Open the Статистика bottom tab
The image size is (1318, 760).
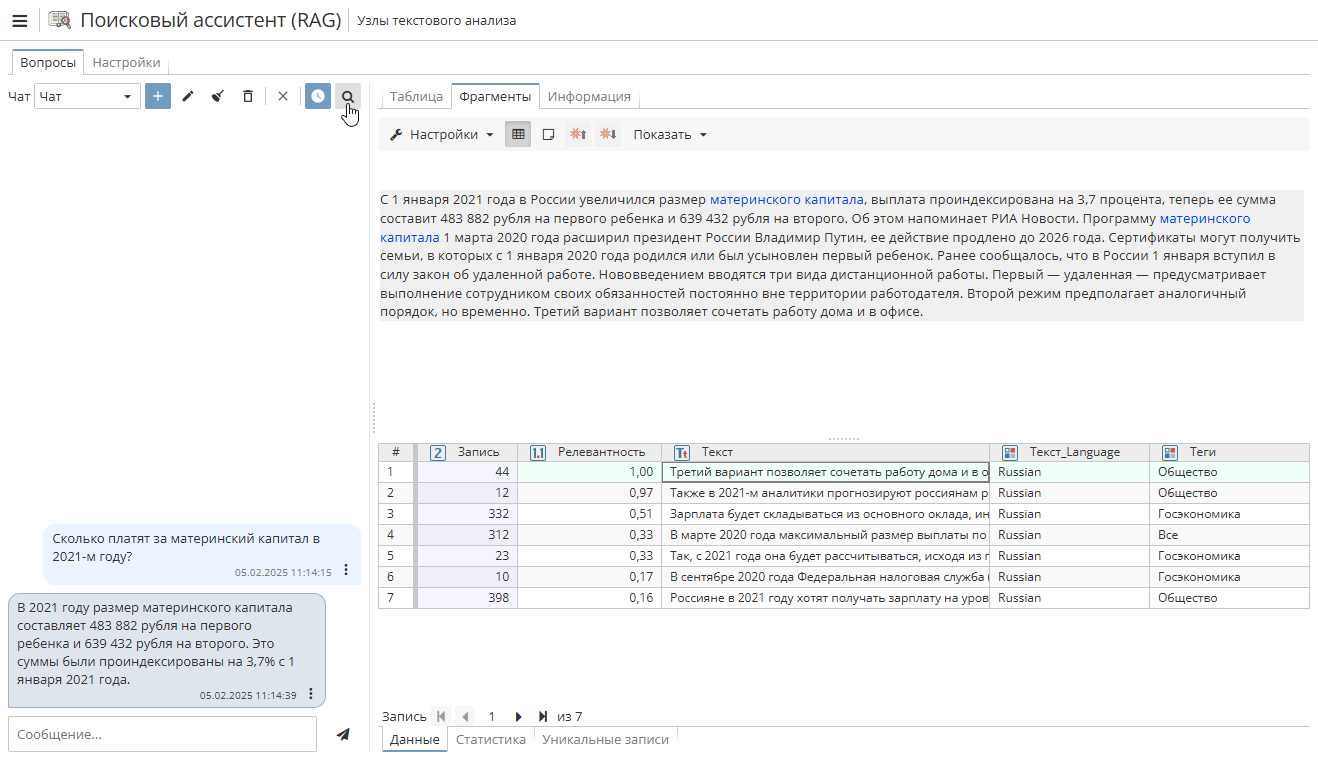(491, 740)
